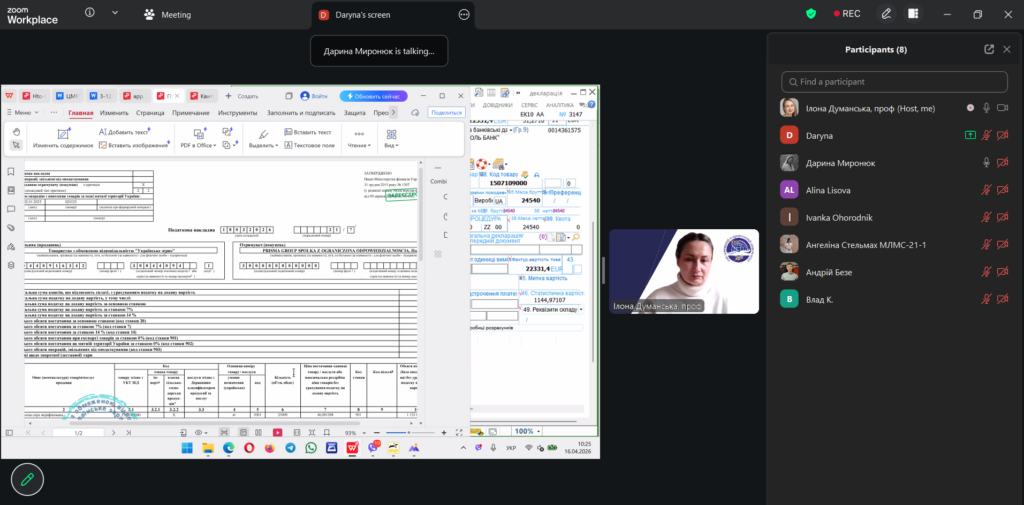Click the green encryption shield icon
Screen dimensions: 1024x505
[811, 14]
